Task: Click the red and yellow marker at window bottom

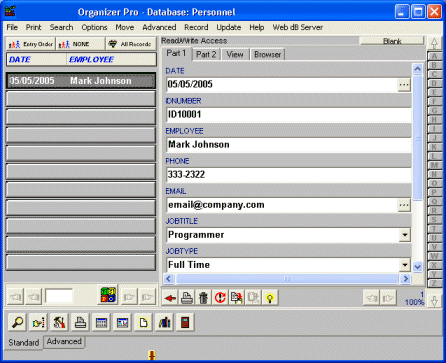Action: click(152, 355)
